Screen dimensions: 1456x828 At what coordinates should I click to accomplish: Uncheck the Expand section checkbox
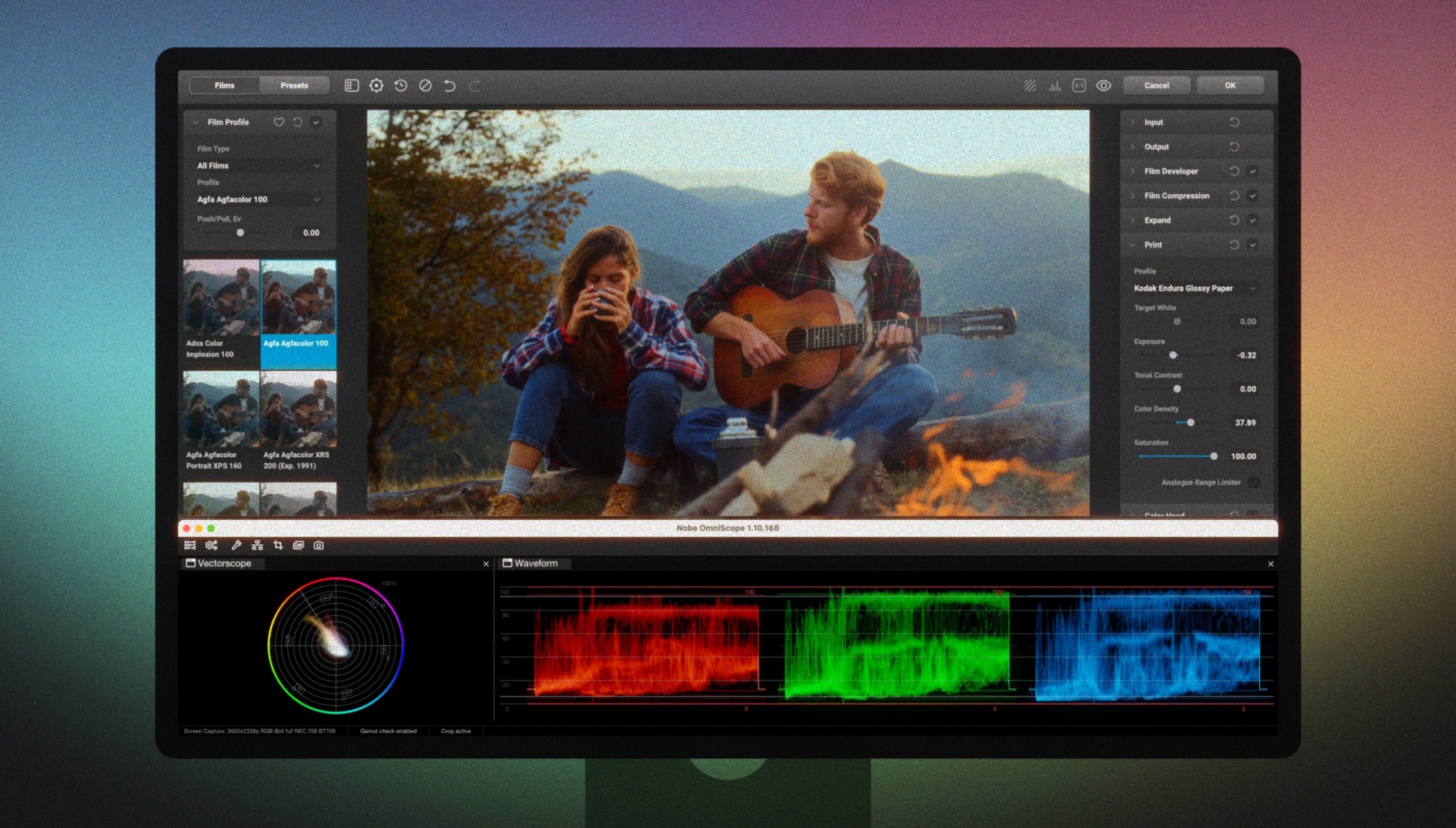(x=1252, y=220)
